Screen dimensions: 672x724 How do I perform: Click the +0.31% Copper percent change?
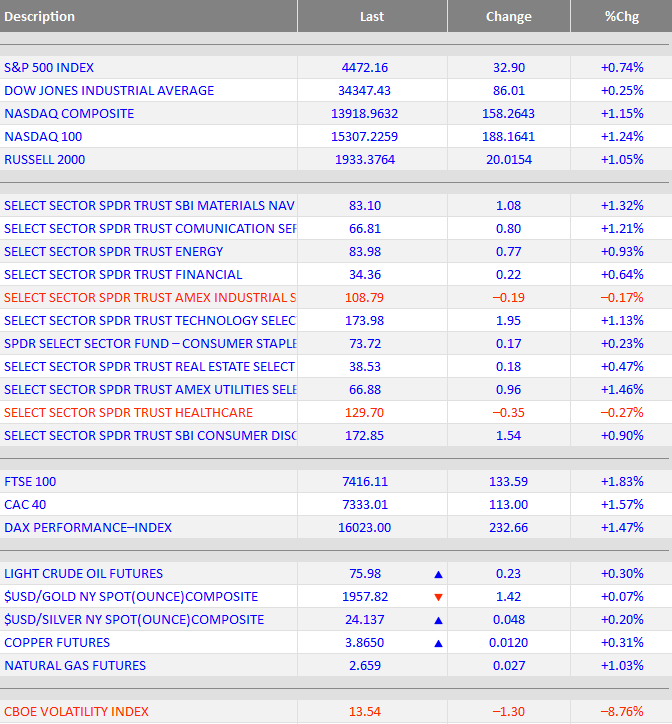tap(622, 643)
